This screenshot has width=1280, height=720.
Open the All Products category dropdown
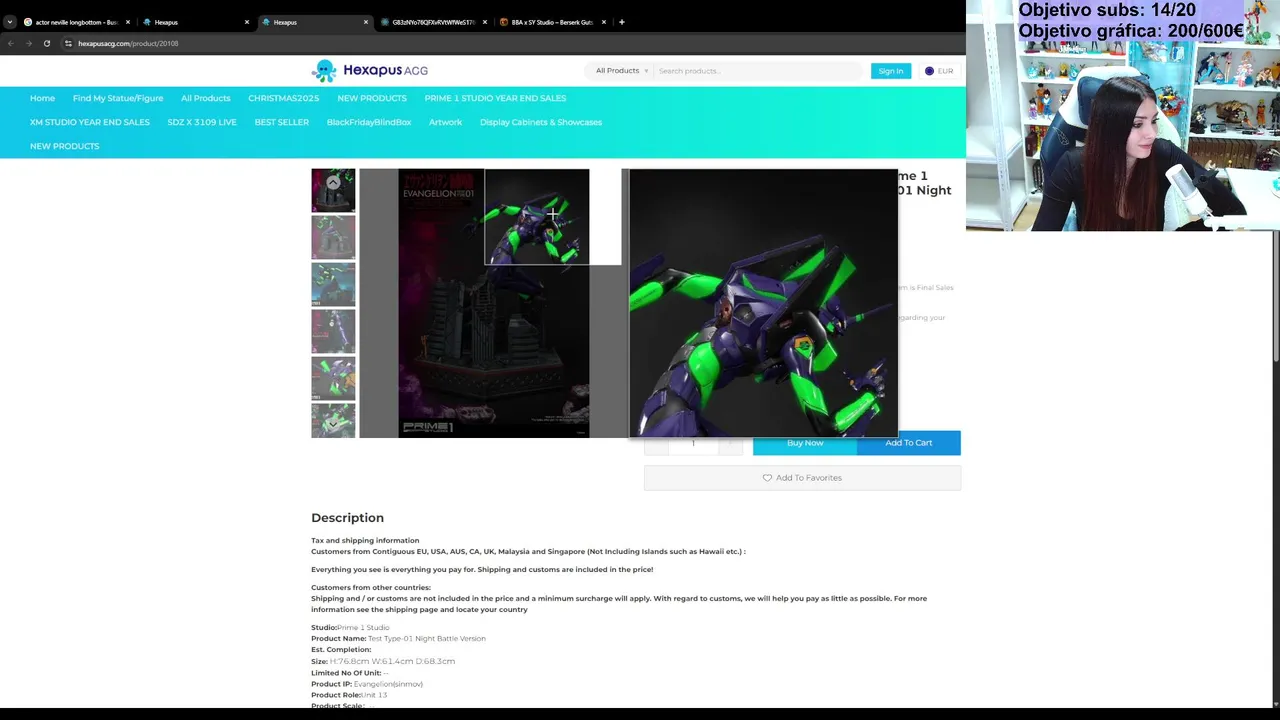coord(621,71)
